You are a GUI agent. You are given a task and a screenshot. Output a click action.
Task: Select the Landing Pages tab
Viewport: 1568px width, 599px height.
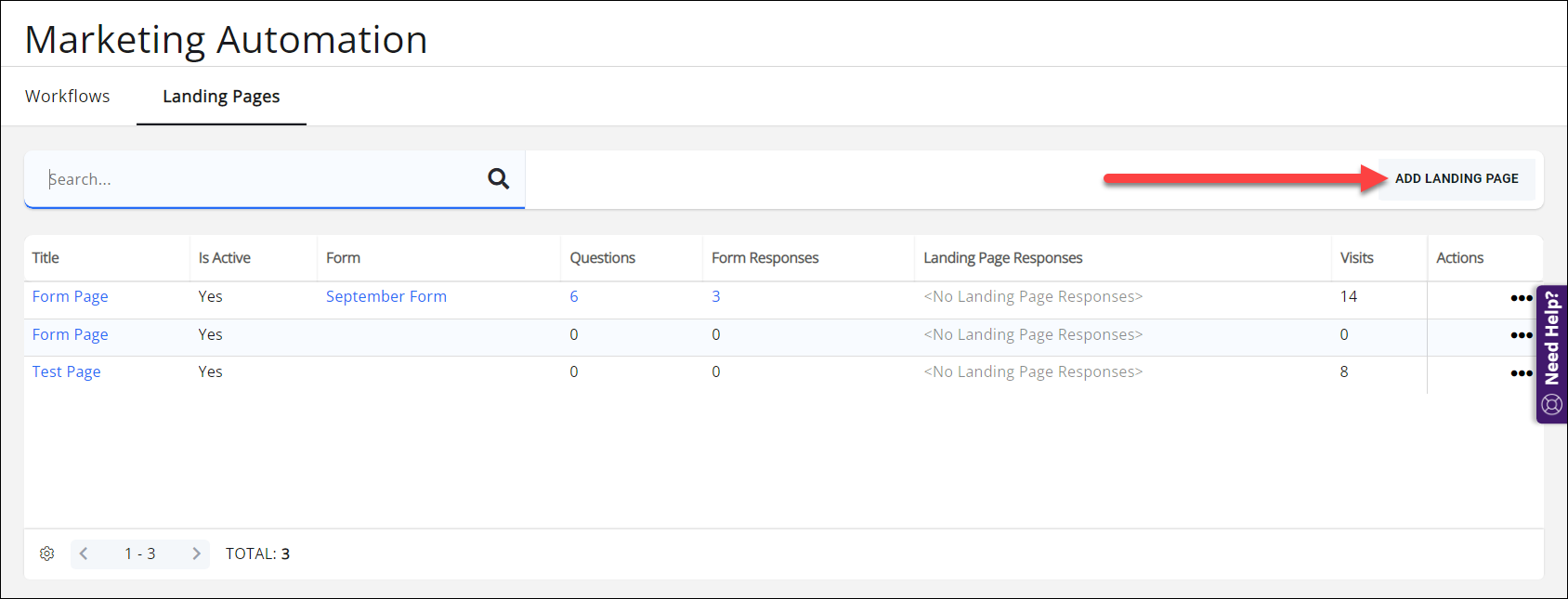point(221,97)
